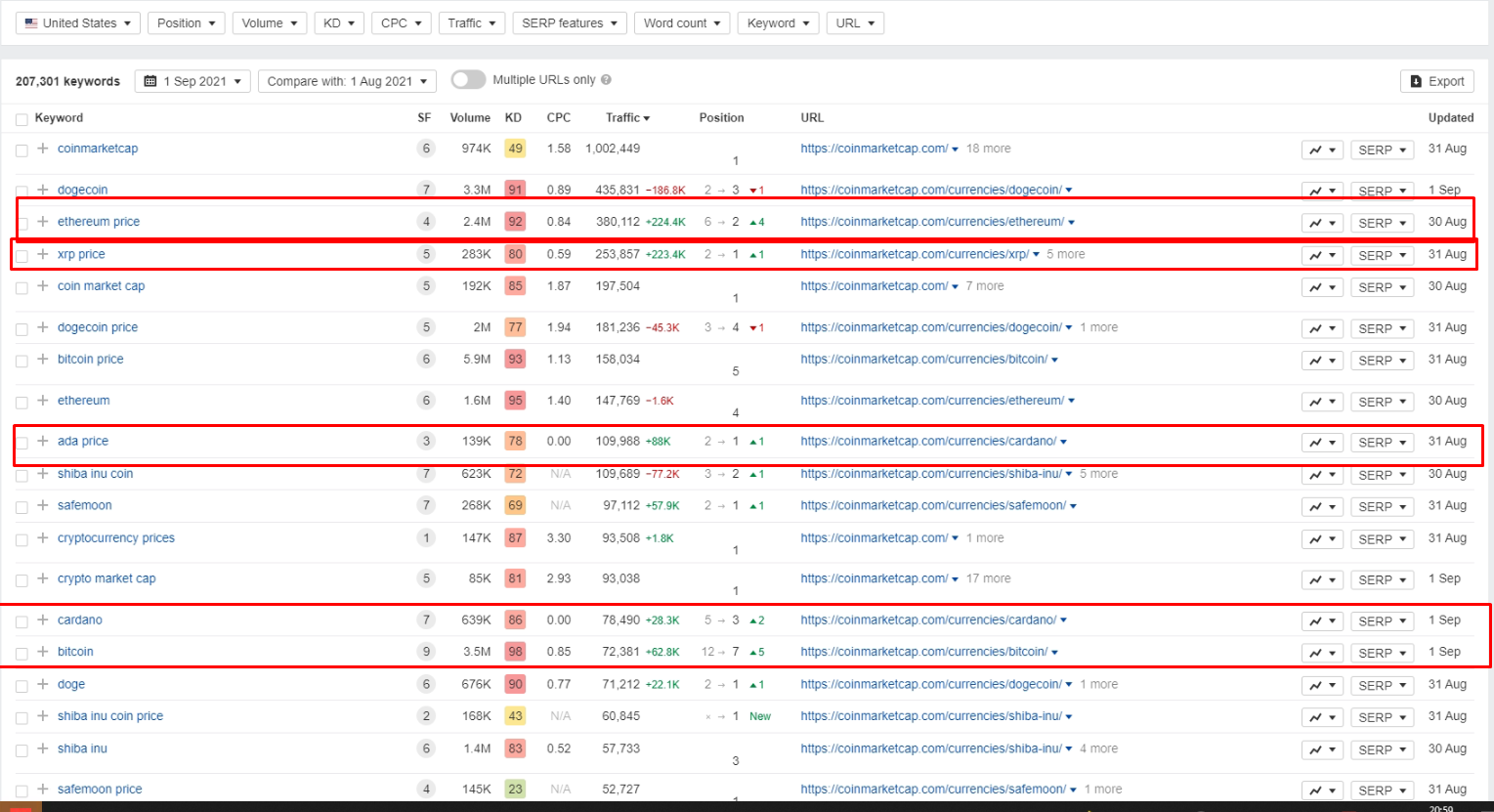1494x812 pixels.
Task: Open the dogecoin keyword link
Action: coord(82,190)
